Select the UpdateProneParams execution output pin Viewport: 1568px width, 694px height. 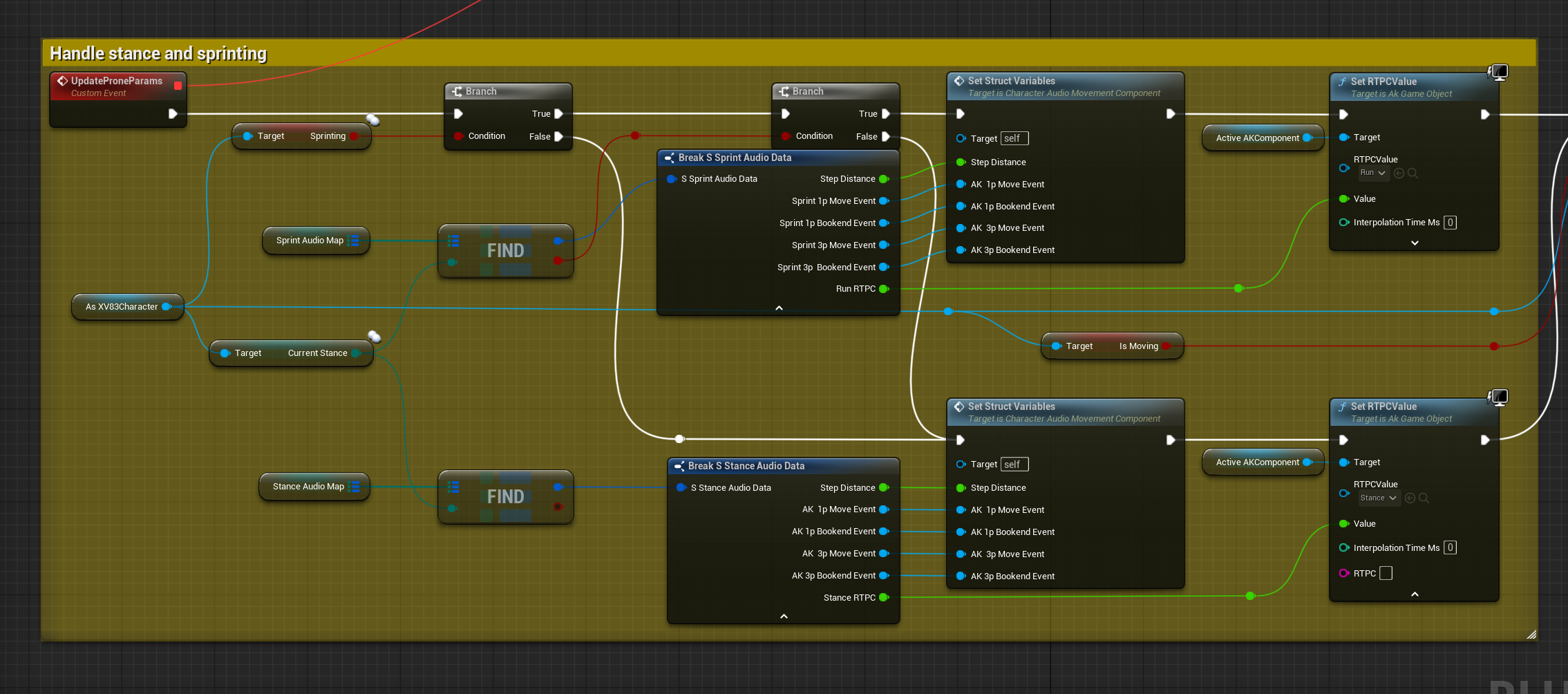[173, 113]
